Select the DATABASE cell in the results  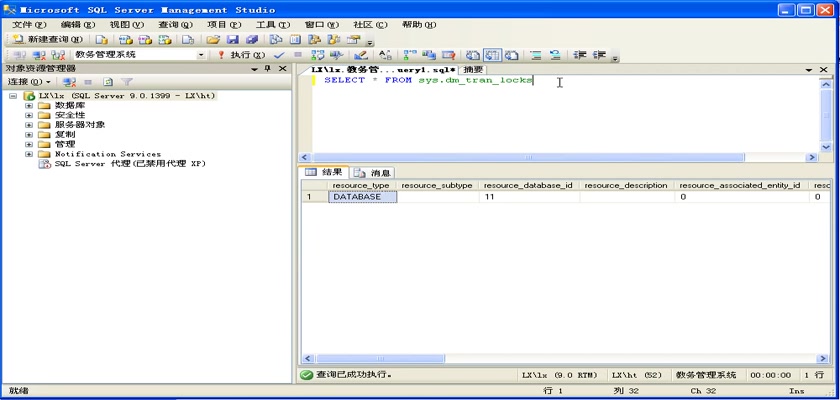[x=362, y=197]
